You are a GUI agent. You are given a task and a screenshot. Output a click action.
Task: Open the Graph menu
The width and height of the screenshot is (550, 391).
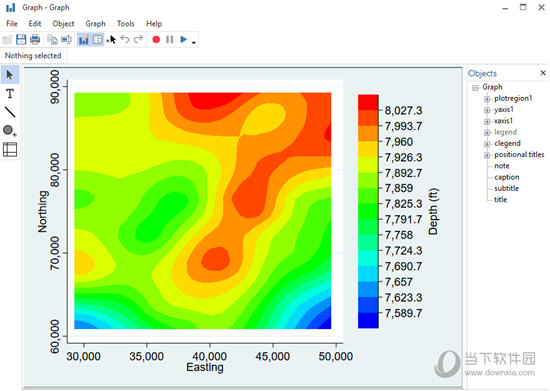coord(95,23)
